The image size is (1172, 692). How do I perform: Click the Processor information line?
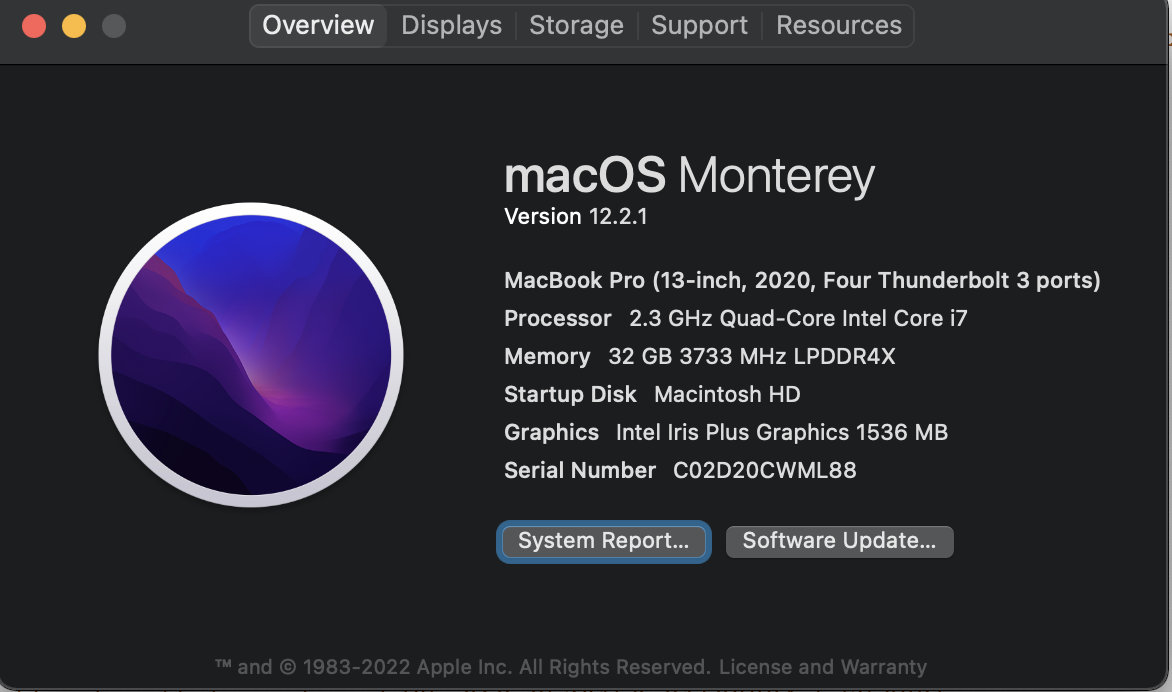coord(735,318)
